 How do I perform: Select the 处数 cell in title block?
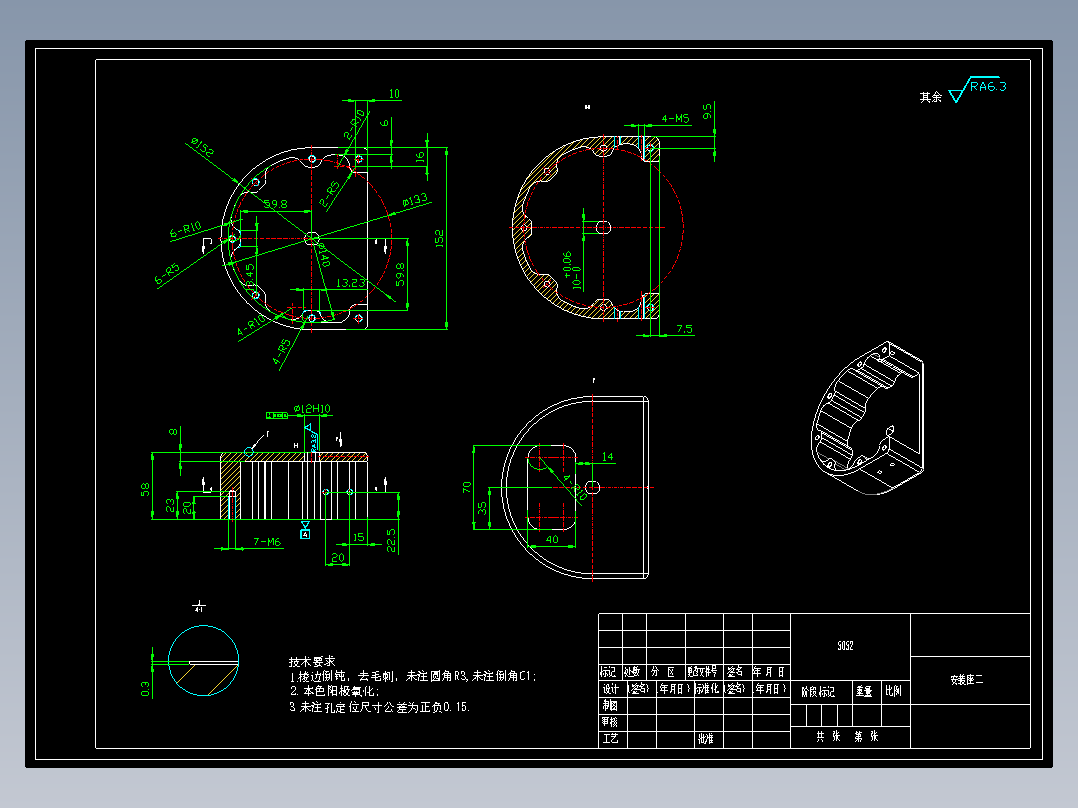(632, 672)
